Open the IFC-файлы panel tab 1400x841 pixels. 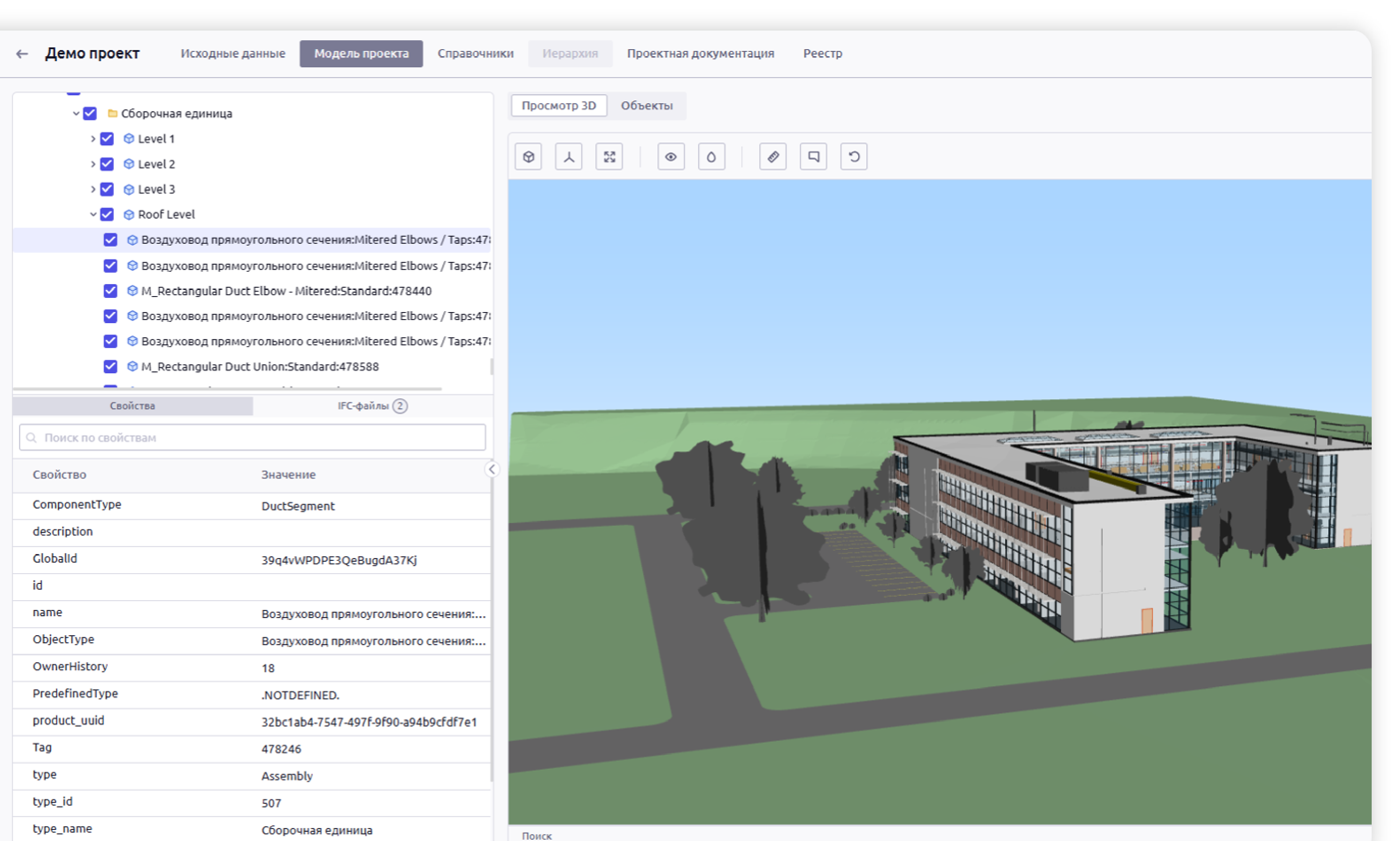pos(372,406)
